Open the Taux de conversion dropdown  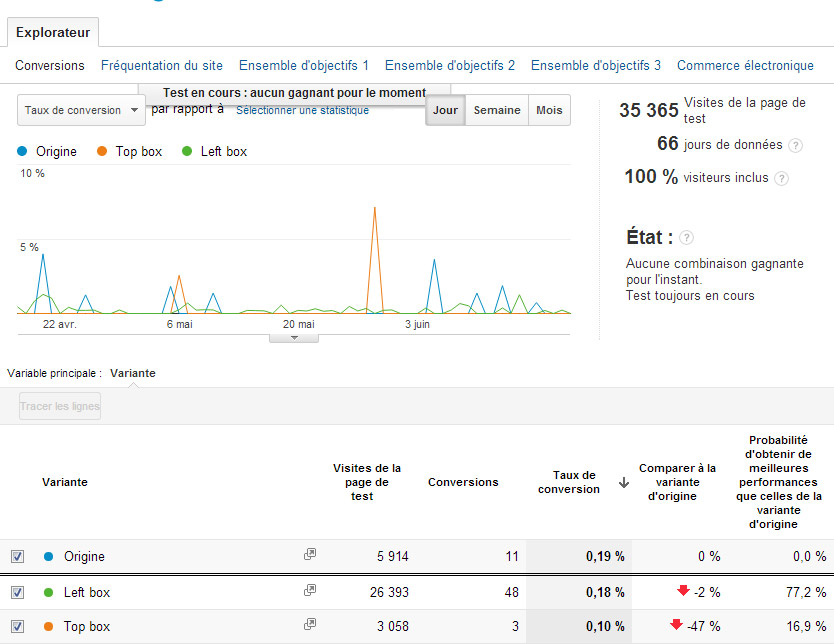pyautogui.click(x=81, y=110)
